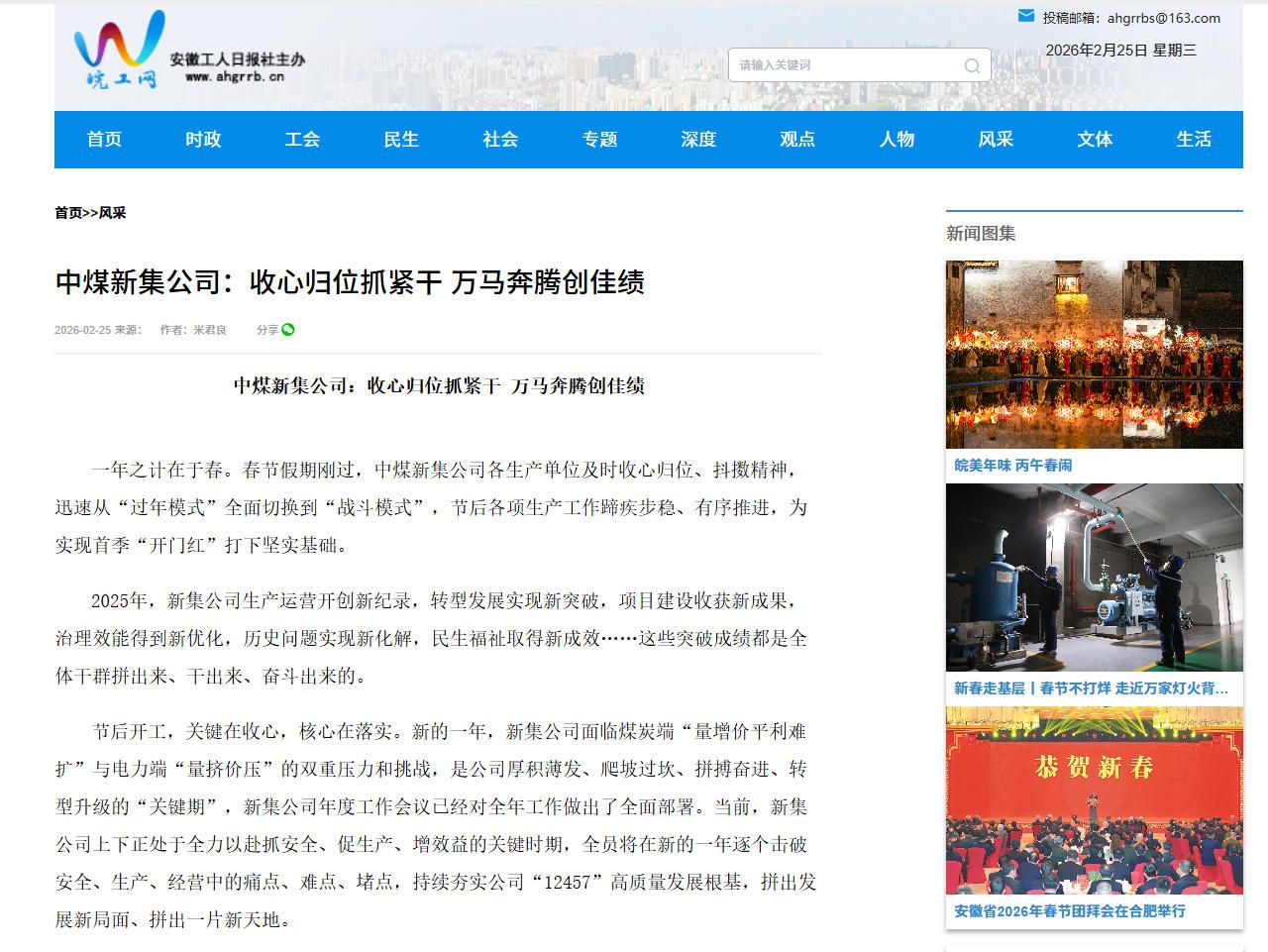Image resolution: width=1268 pixels, height=952 pixels.
Task: Type in the keyword search field
Action: (x=842, y=65)
